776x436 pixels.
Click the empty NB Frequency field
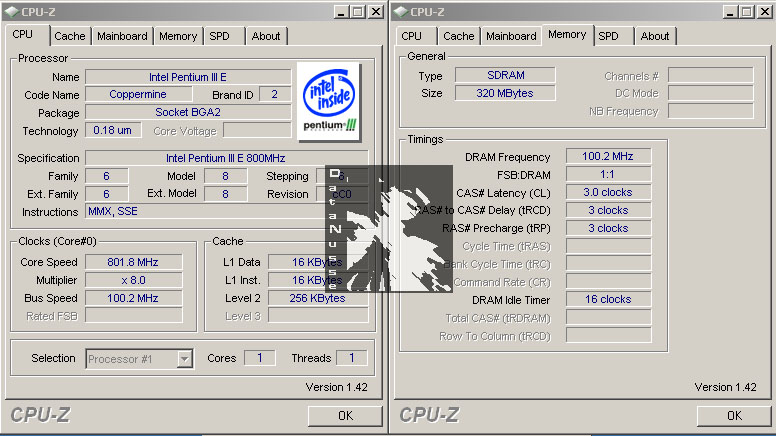click(711, 111)
